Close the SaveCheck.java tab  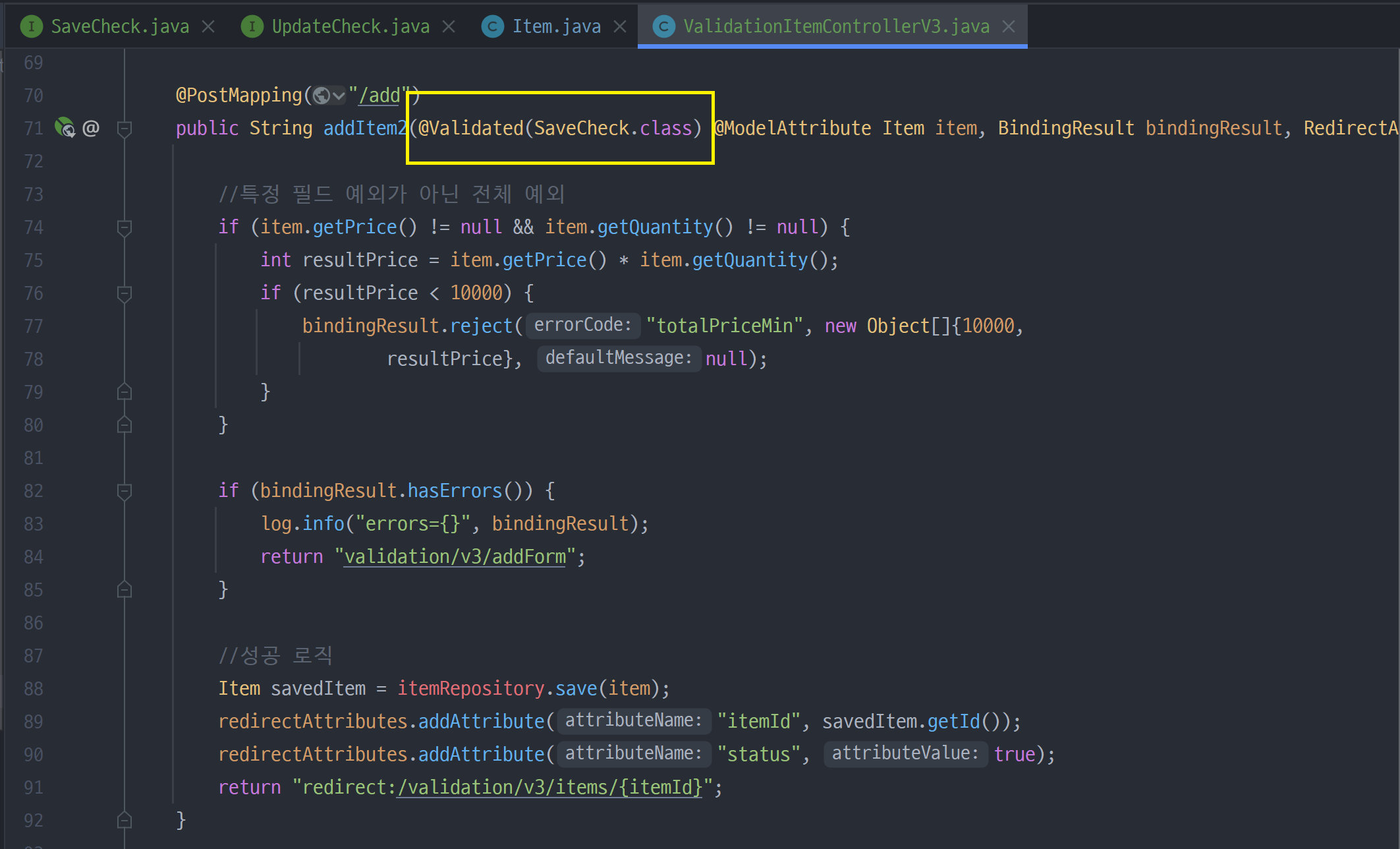208,26
